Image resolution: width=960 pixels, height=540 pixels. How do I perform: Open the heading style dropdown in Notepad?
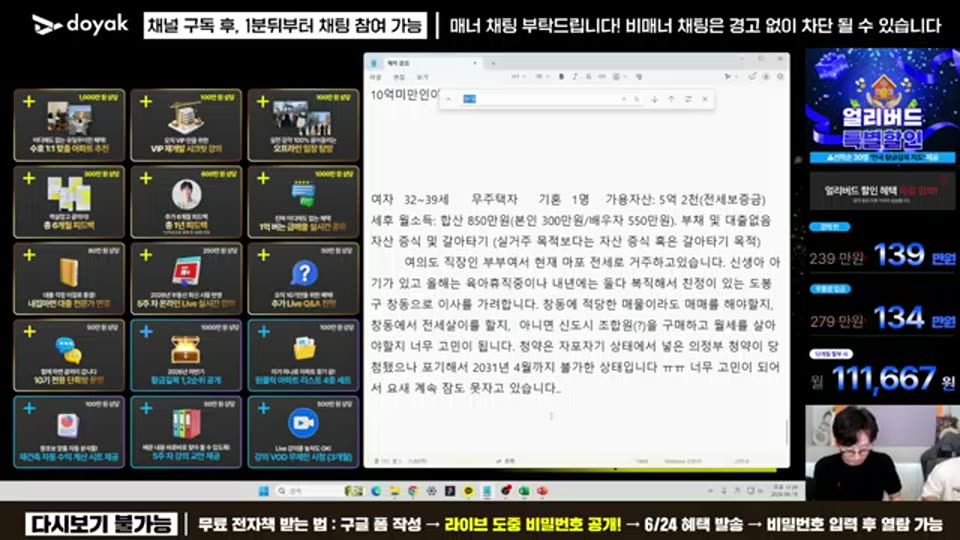(x=519, y=77)
